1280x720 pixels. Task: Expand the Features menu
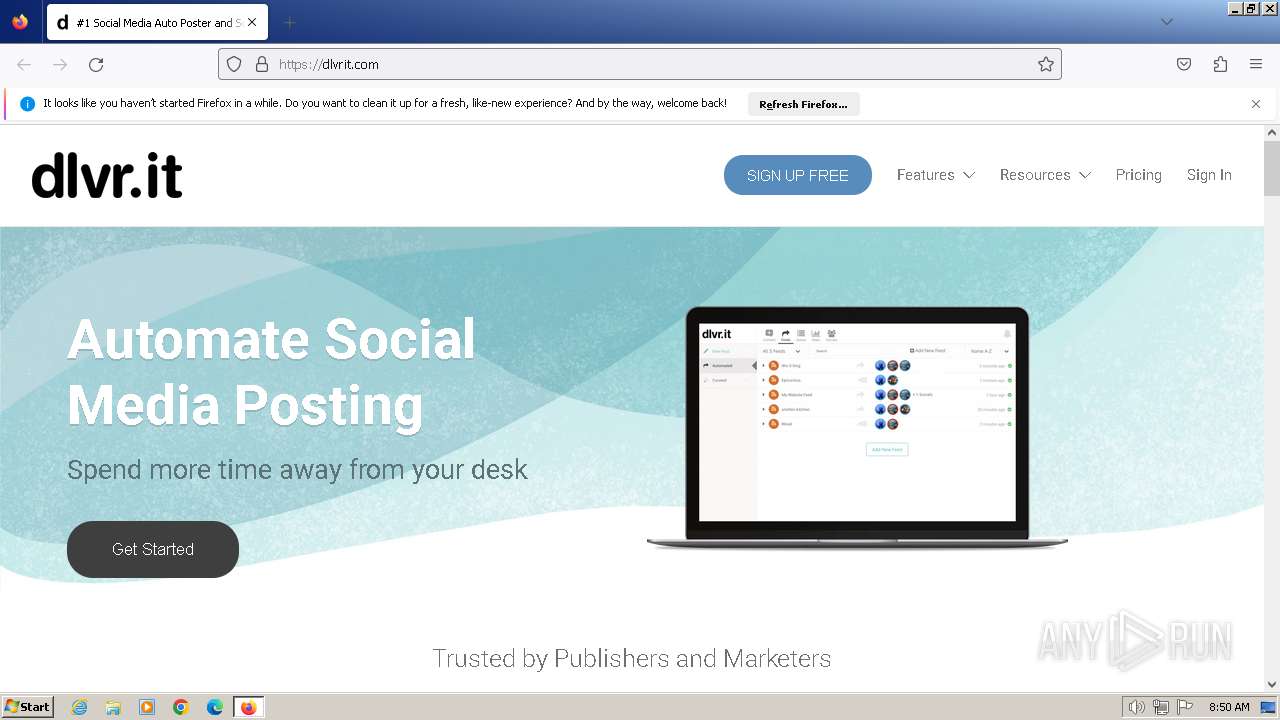(x=936, y=175)
